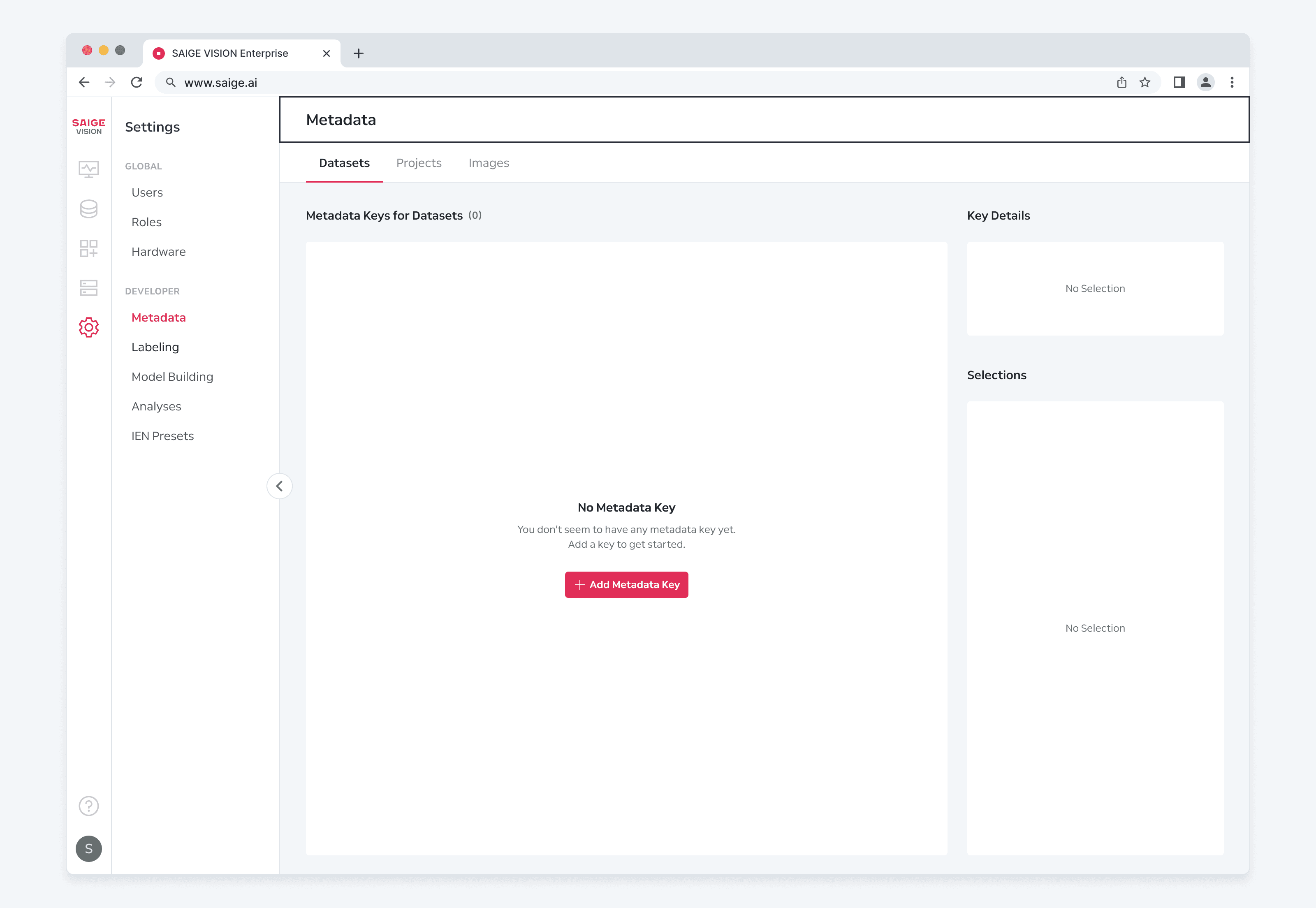The image size is (1316, 908).
Task: Go to Model Building settings
Action: 172,377
